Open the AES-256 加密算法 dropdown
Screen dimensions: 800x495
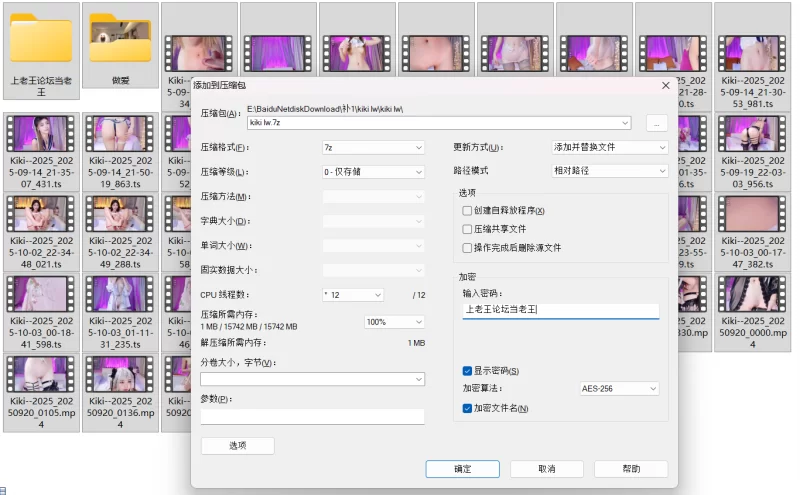(x=619, y=388)
